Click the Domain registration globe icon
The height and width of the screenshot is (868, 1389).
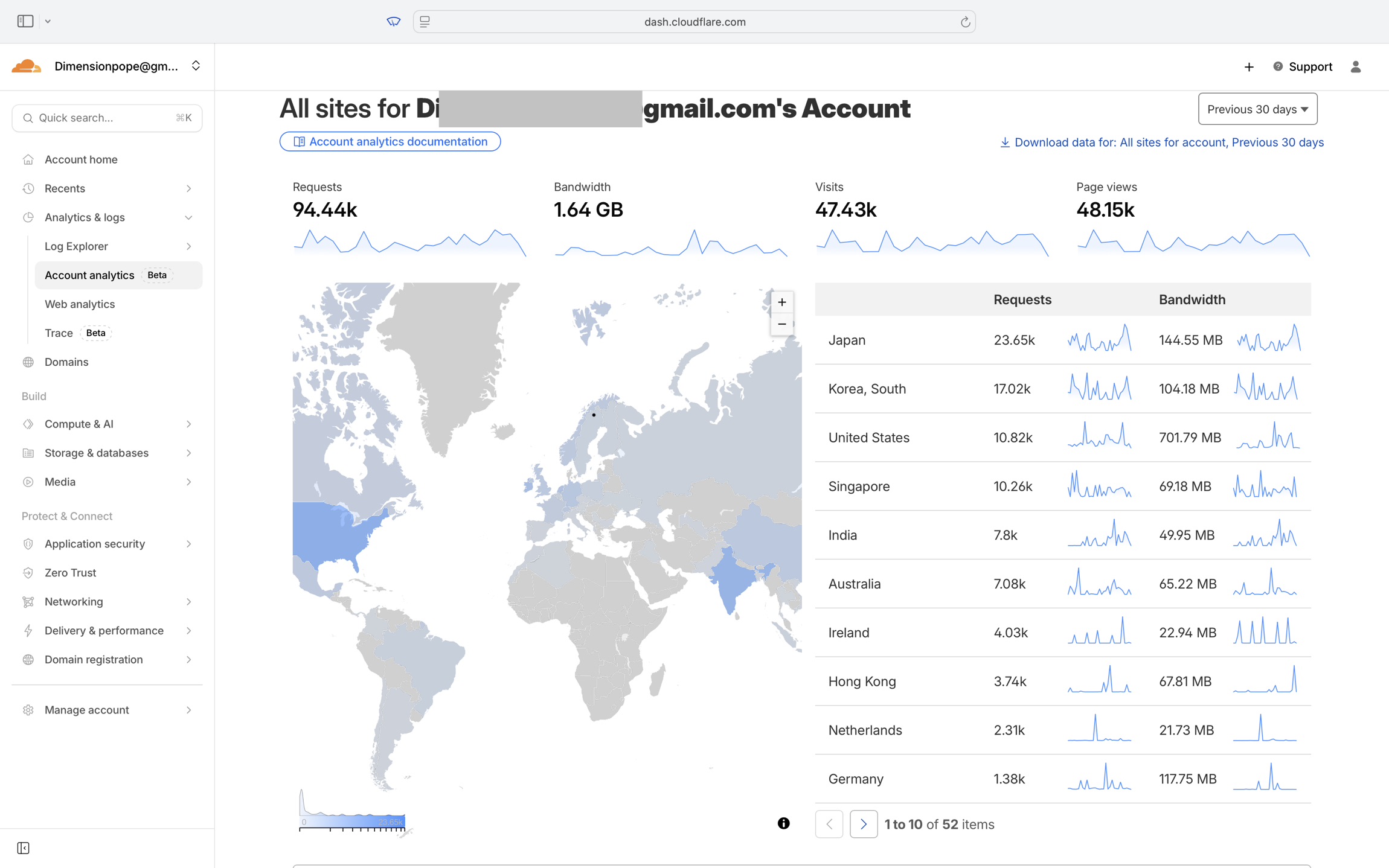[x=28, y=660]
